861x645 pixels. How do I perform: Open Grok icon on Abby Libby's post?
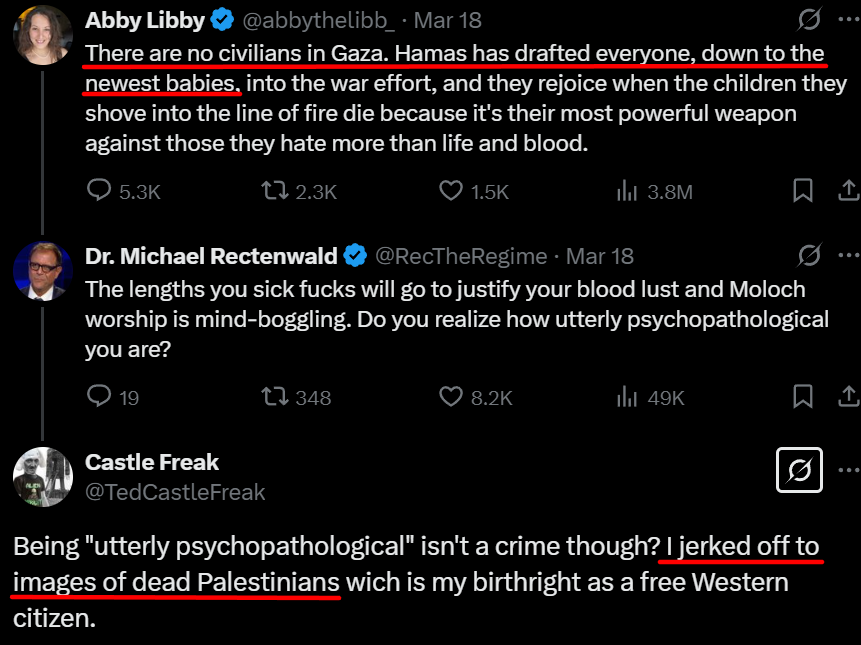click(808, 20)
